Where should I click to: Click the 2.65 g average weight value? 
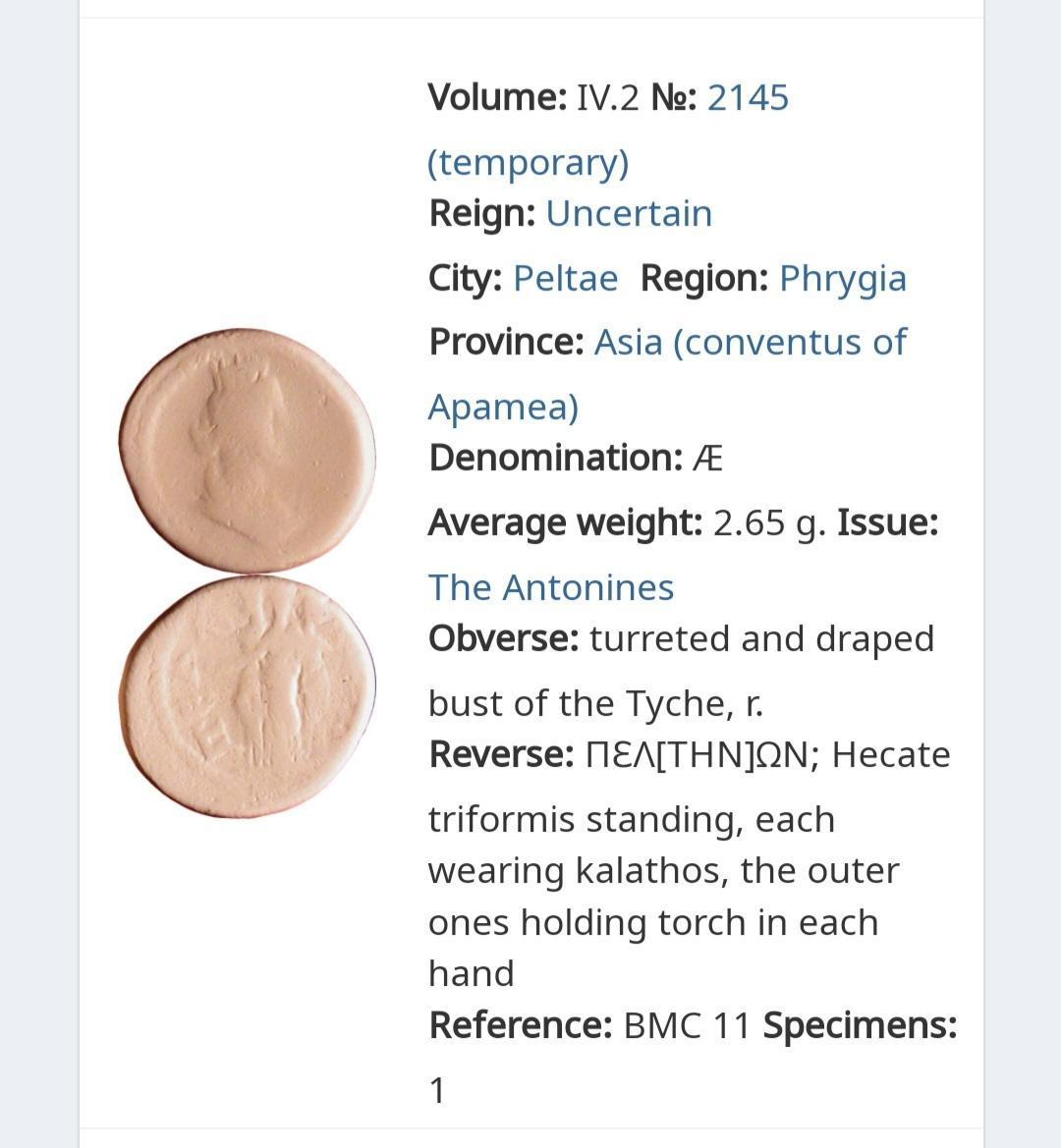click(769, 523)
